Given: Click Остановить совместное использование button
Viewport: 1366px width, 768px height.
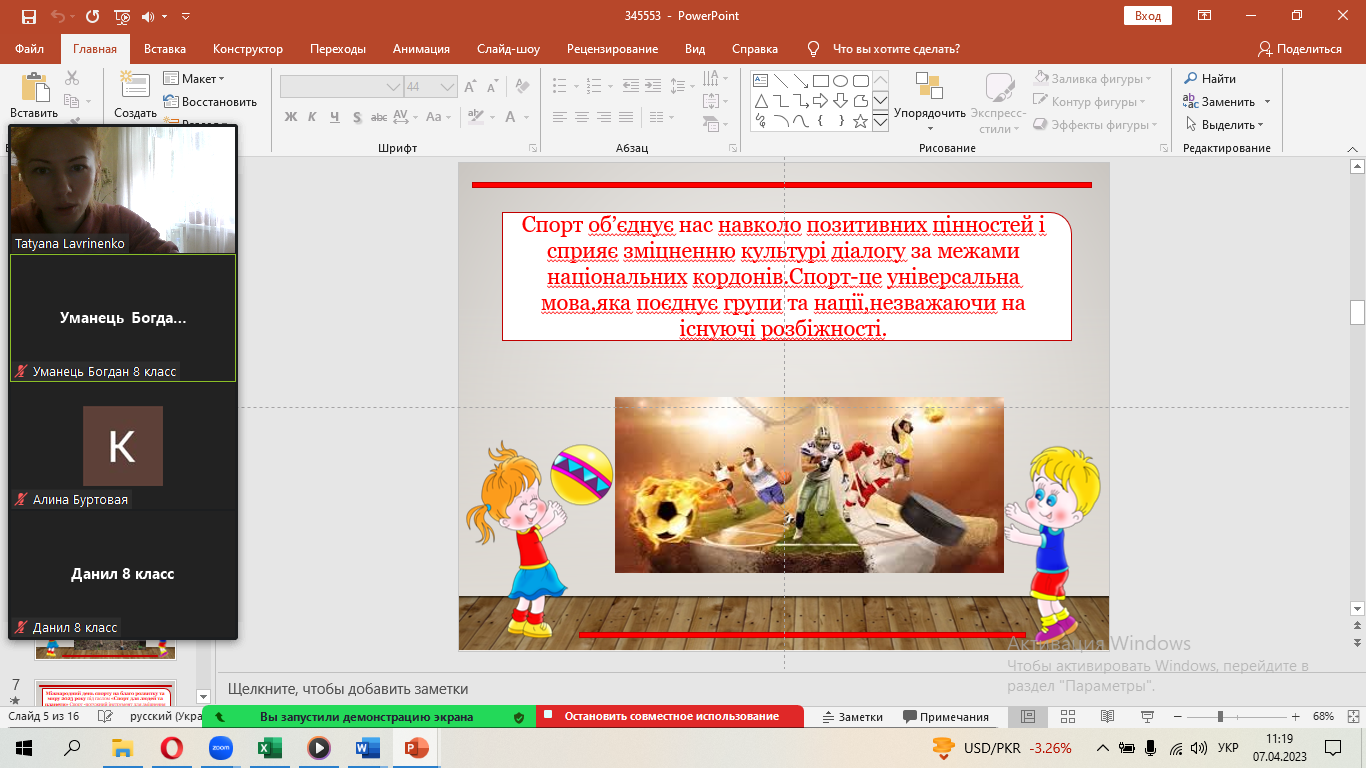Looking at the screenshot, I should coord(671,717).
